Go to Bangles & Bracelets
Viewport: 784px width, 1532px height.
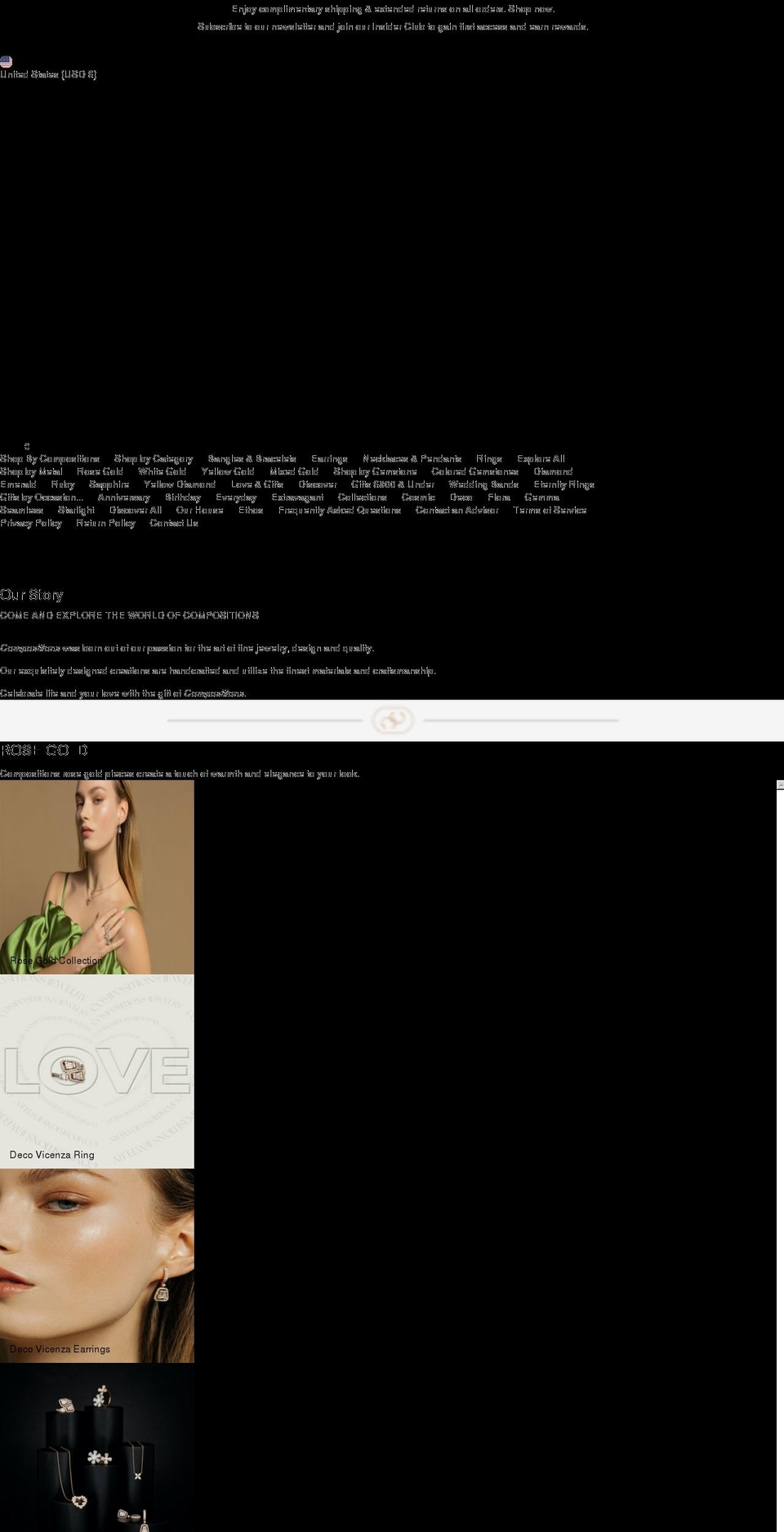pos(252,458)
